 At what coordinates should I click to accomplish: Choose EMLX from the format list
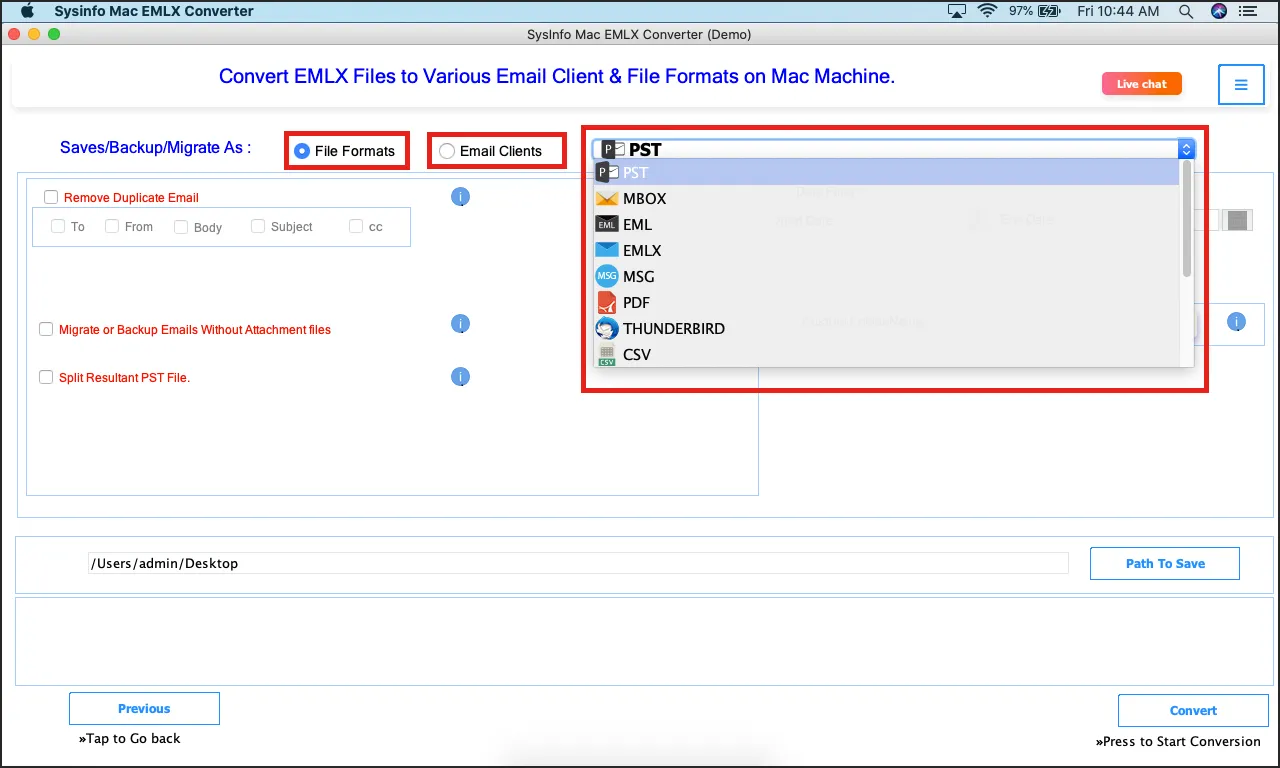click(x=887, y=250)
